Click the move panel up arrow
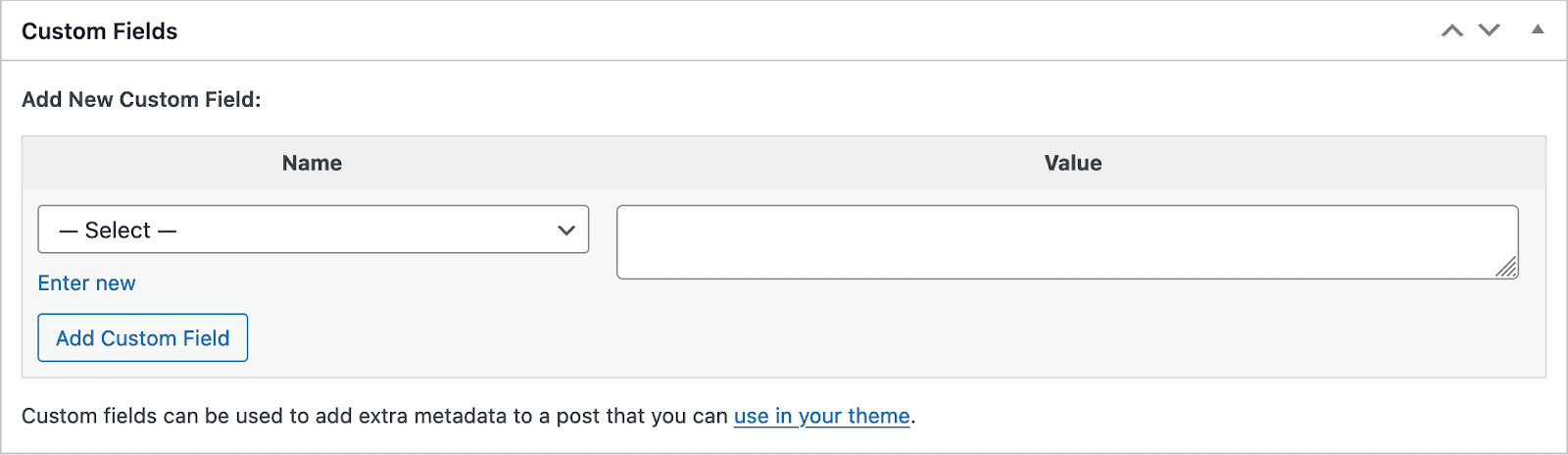This screenshot has height=455, width=1568. pos(1451,31)
